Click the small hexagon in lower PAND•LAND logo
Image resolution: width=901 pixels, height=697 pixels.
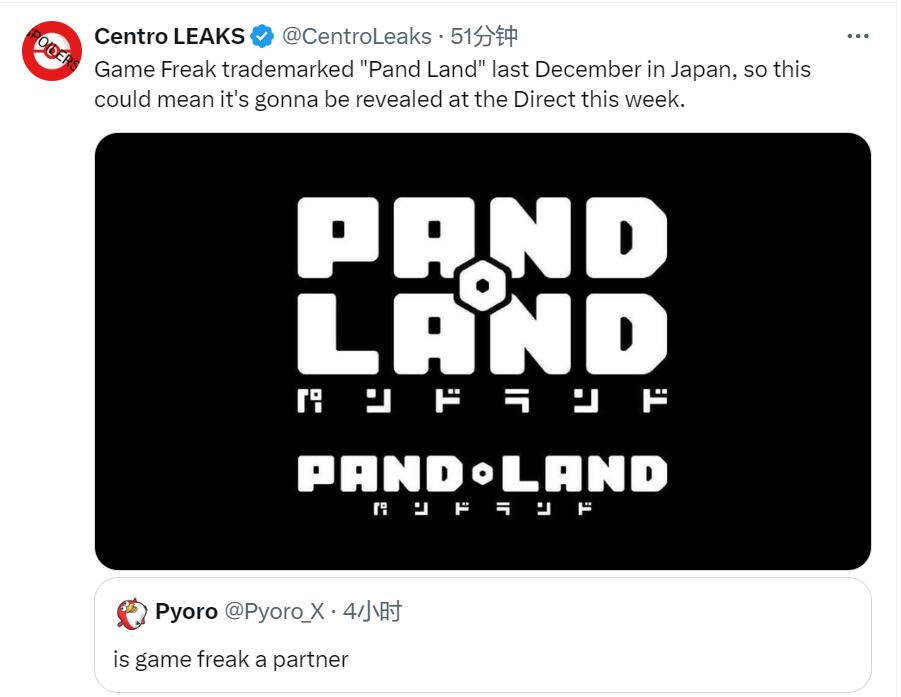click(x=482, y=474)
